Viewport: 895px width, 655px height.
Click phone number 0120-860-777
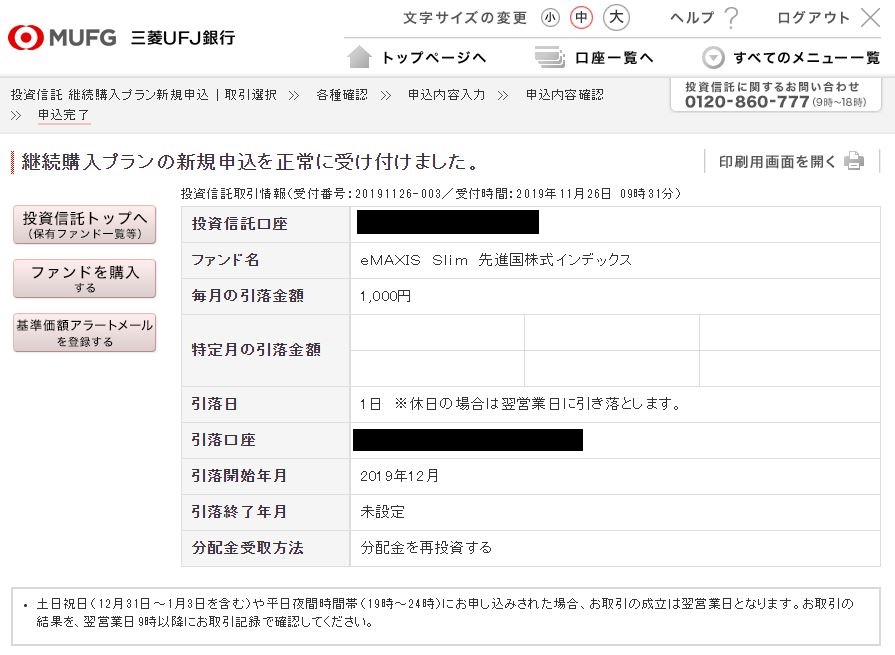pos(747,102)
